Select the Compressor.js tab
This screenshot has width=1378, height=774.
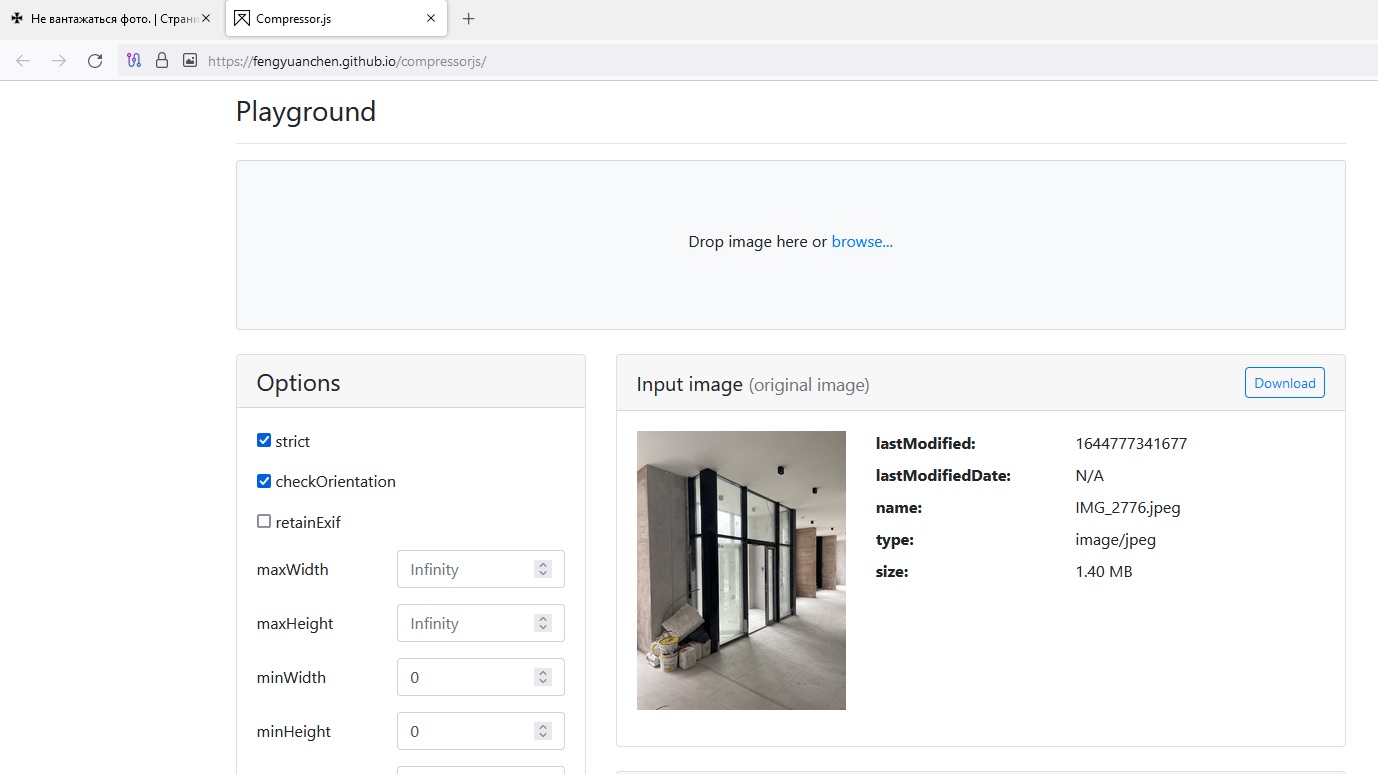point(328,18)
